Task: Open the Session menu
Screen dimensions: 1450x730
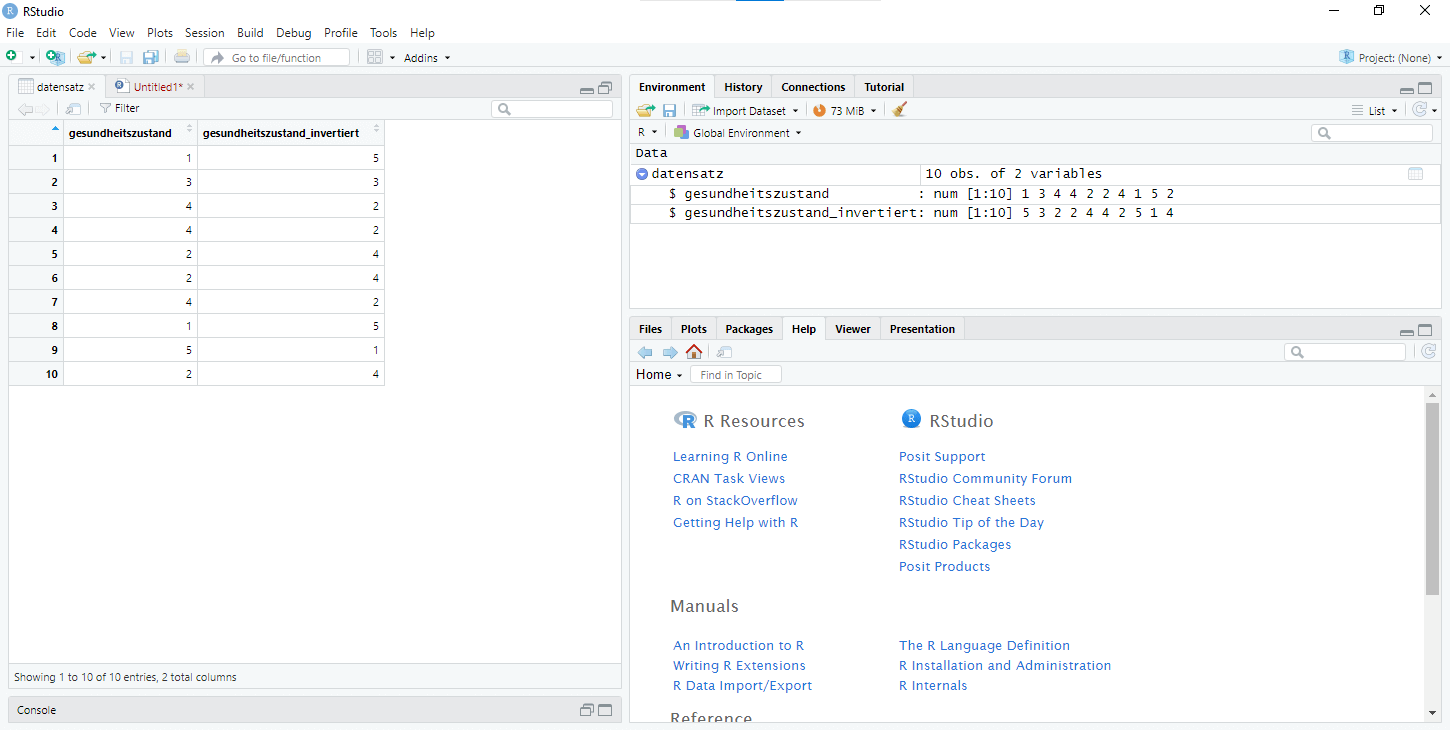Action: tap(204, 33)
